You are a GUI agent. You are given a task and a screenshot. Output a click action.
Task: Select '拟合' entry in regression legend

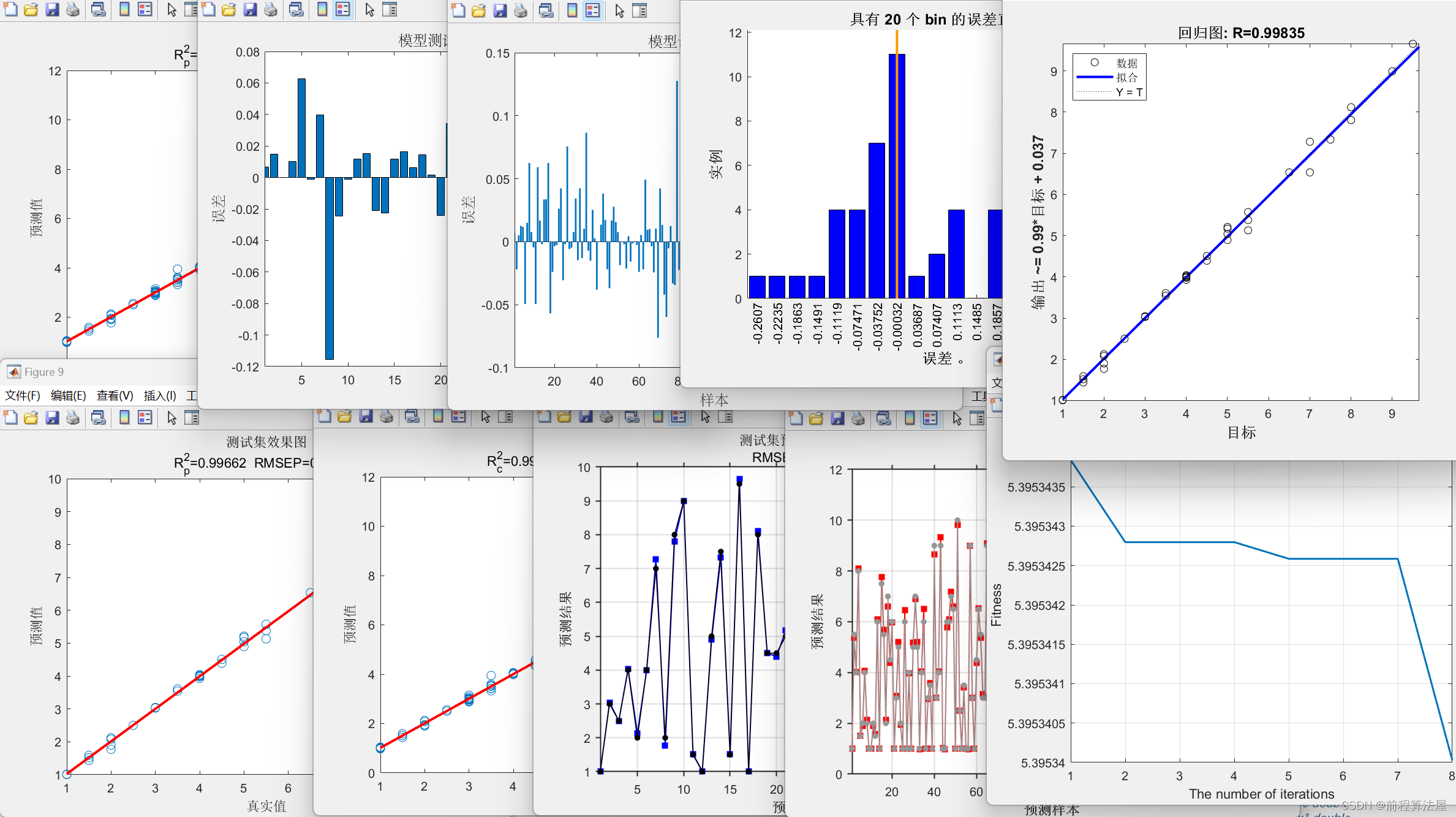tap(1126, 77)
